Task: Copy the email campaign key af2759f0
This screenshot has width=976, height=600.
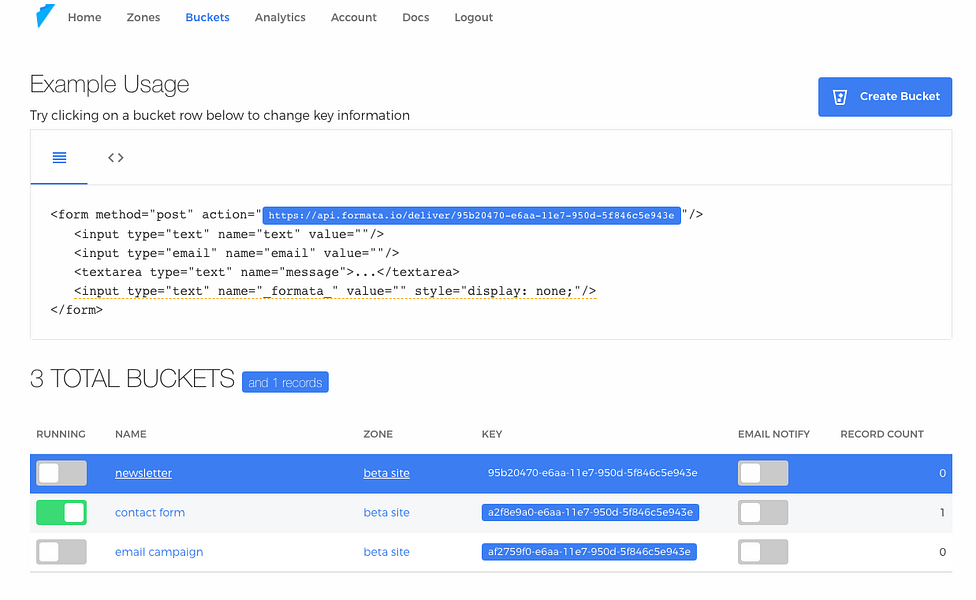Action: tap(589, 552)
